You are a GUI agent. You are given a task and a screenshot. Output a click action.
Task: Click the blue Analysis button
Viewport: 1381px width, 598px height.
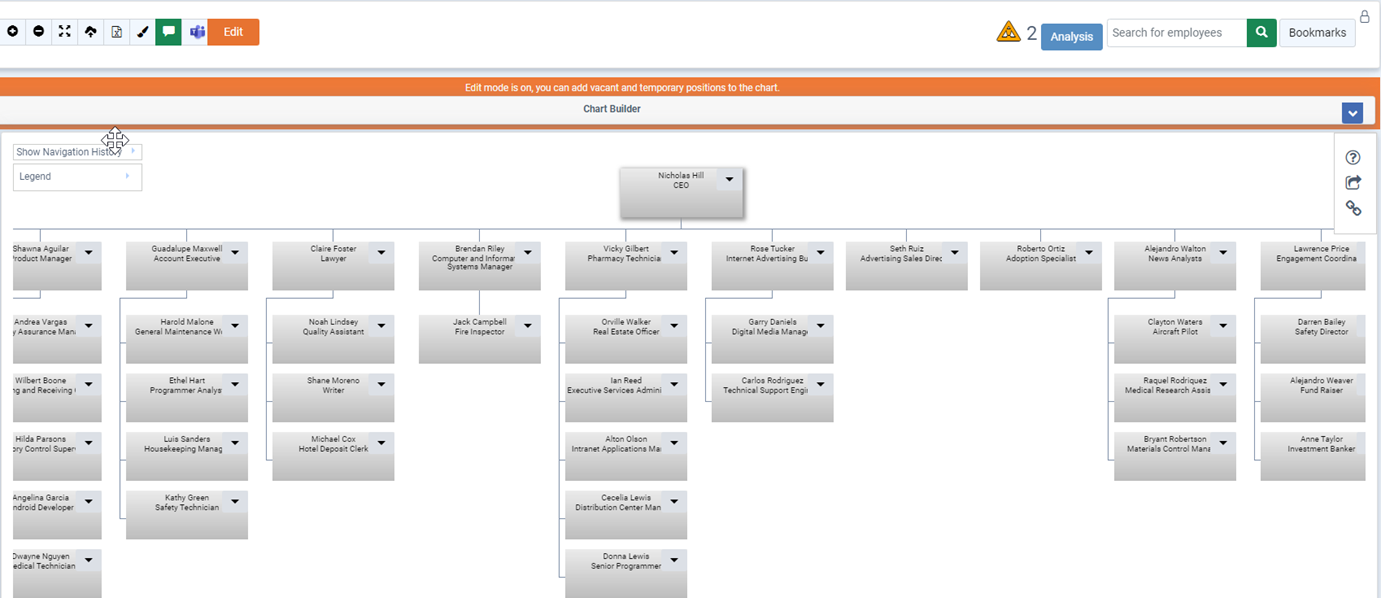tap(1071, 37)
